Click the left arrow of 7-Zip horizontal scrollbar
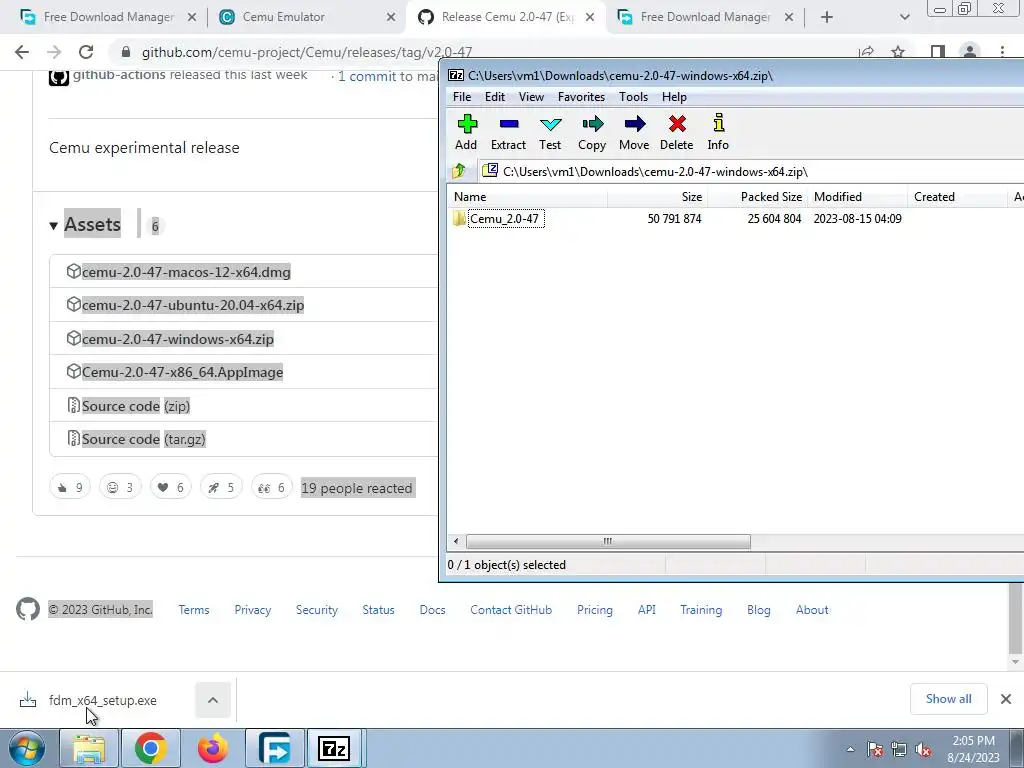 [x=456, y=541]
